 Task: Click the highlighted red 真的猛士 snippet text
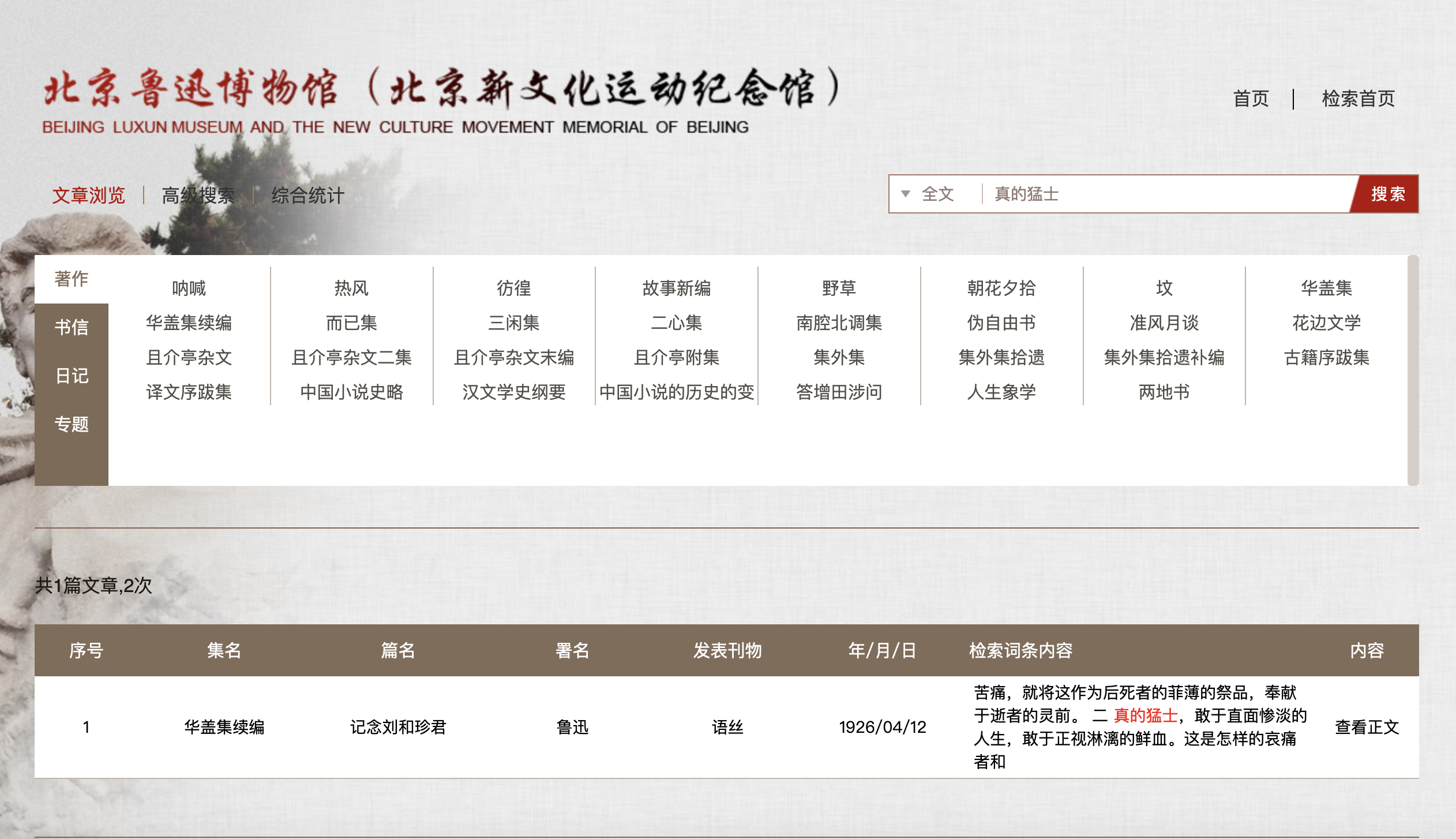point(1145,716)
